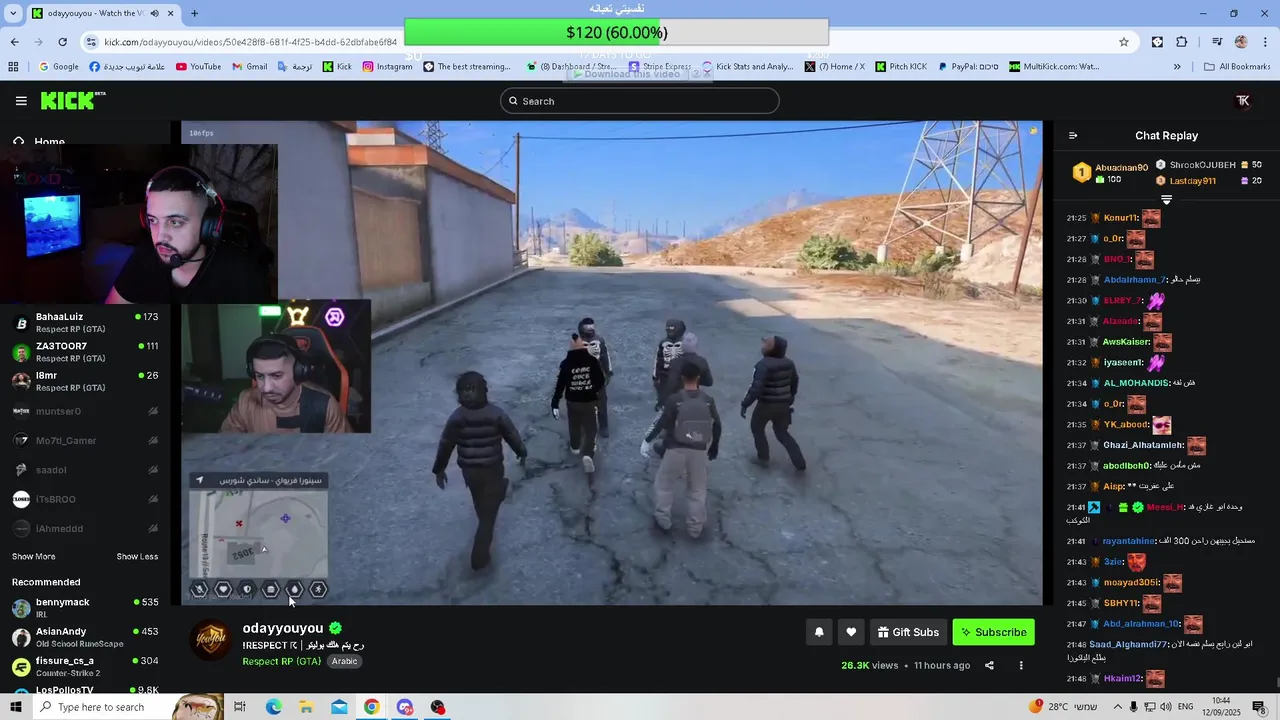The width and height of the screenshot is (1280, 720).
Task: Open odayyouyou channel avatar
Action: pyautogui.click(x=211, y=640)
